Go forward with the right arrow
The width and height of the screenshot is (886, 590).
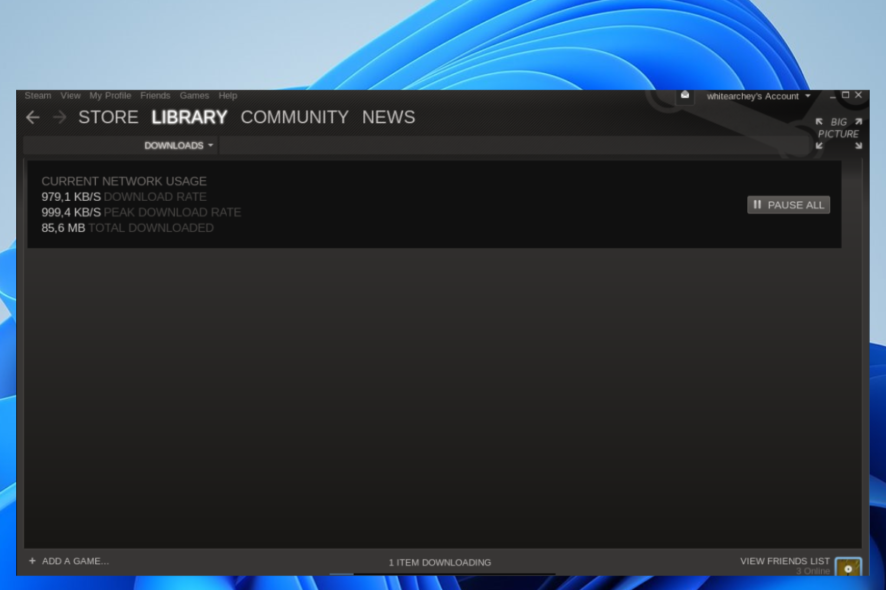[x=59, y=118]
